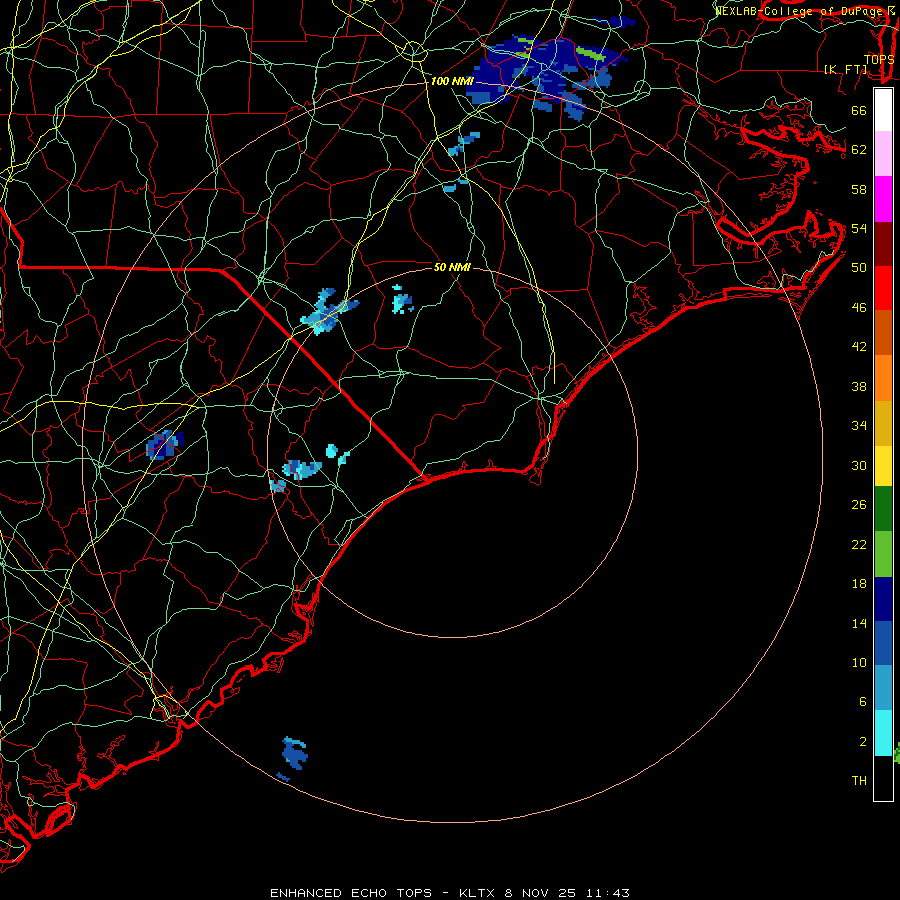Image resolution: width=900 pixels, height=900 pixels.
Task: Click the KLTX station identifier
Action: (x=479, y=893)
